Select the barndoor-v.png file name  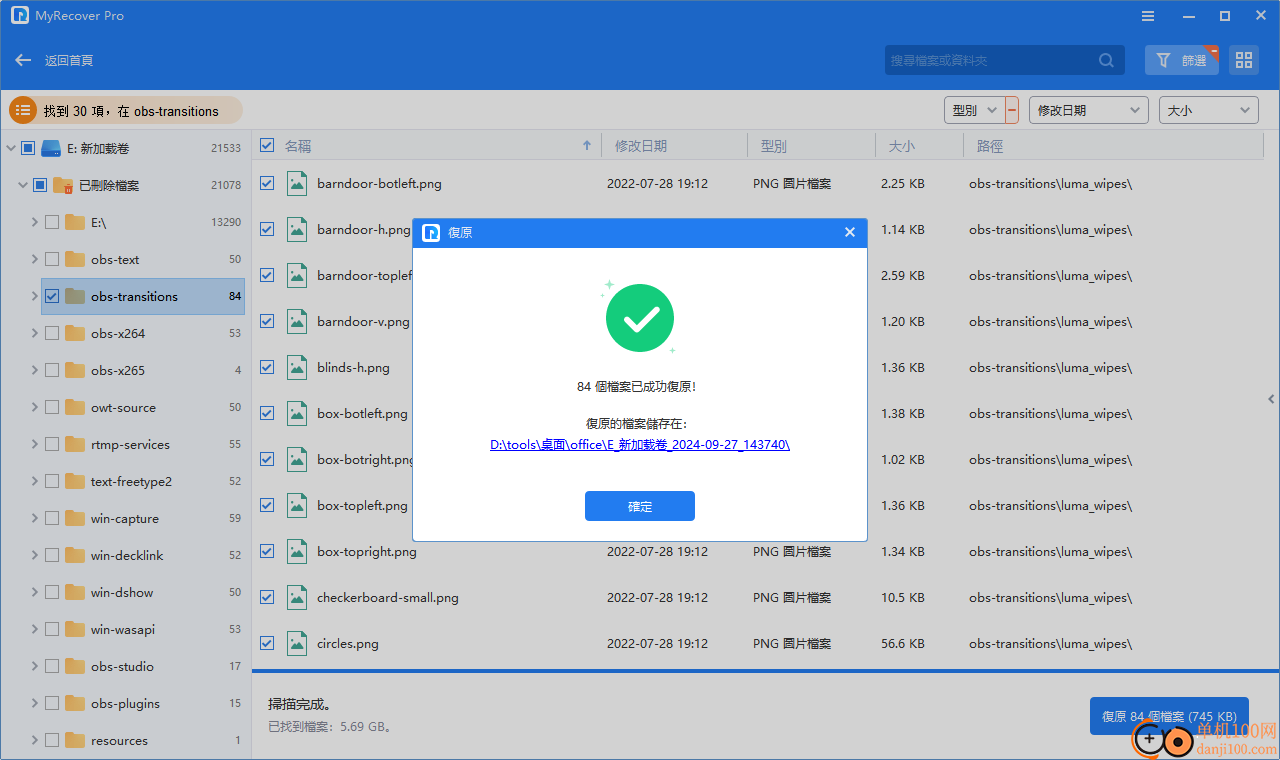pos(363,321)
